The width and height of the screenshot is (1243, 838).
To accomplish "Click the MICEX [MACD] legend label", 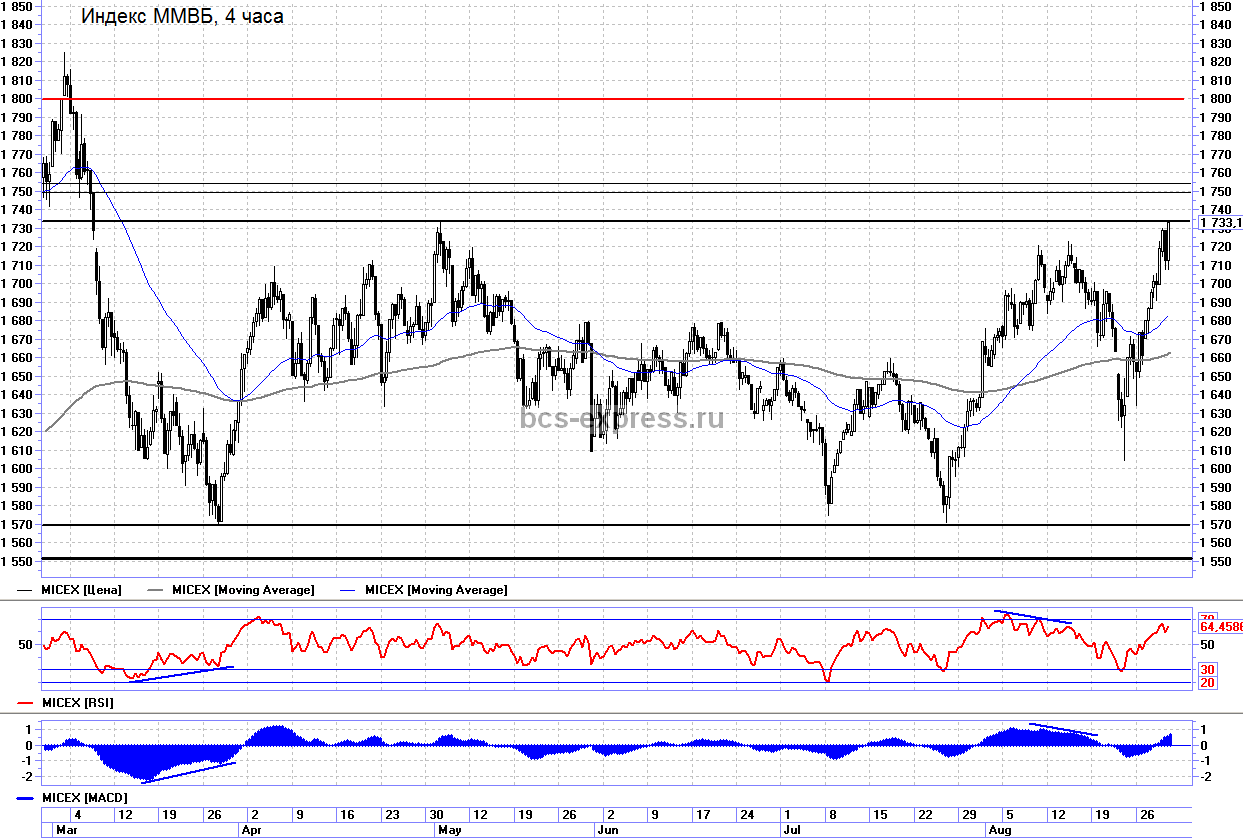I will 83,799.
